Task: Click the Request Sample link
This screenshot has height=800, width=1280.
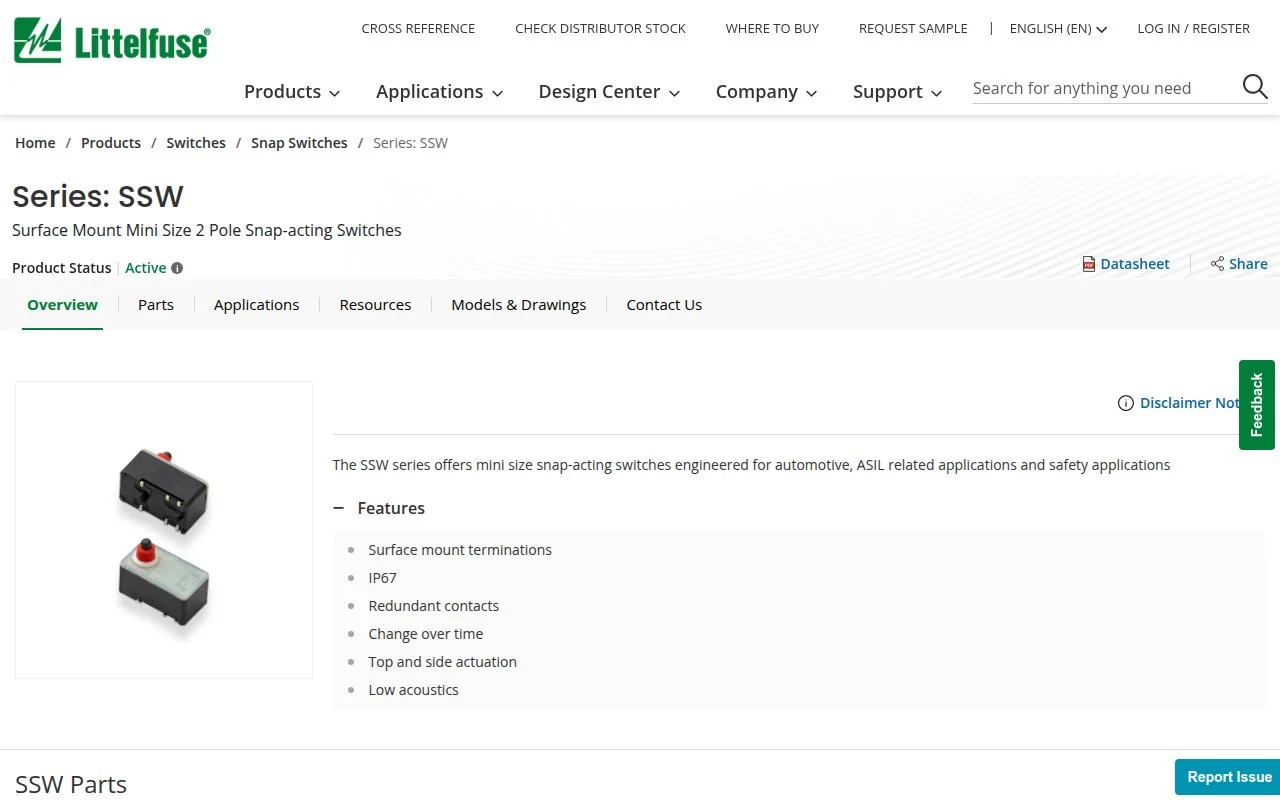Action: click(913, 28)
